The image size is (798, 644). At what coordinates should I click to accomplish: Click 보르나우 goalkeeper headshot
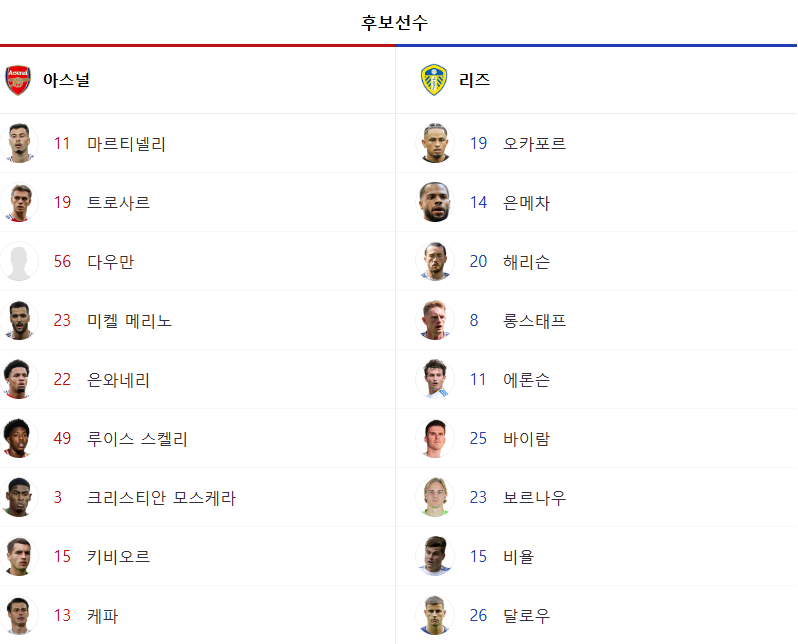pos(435,497)
